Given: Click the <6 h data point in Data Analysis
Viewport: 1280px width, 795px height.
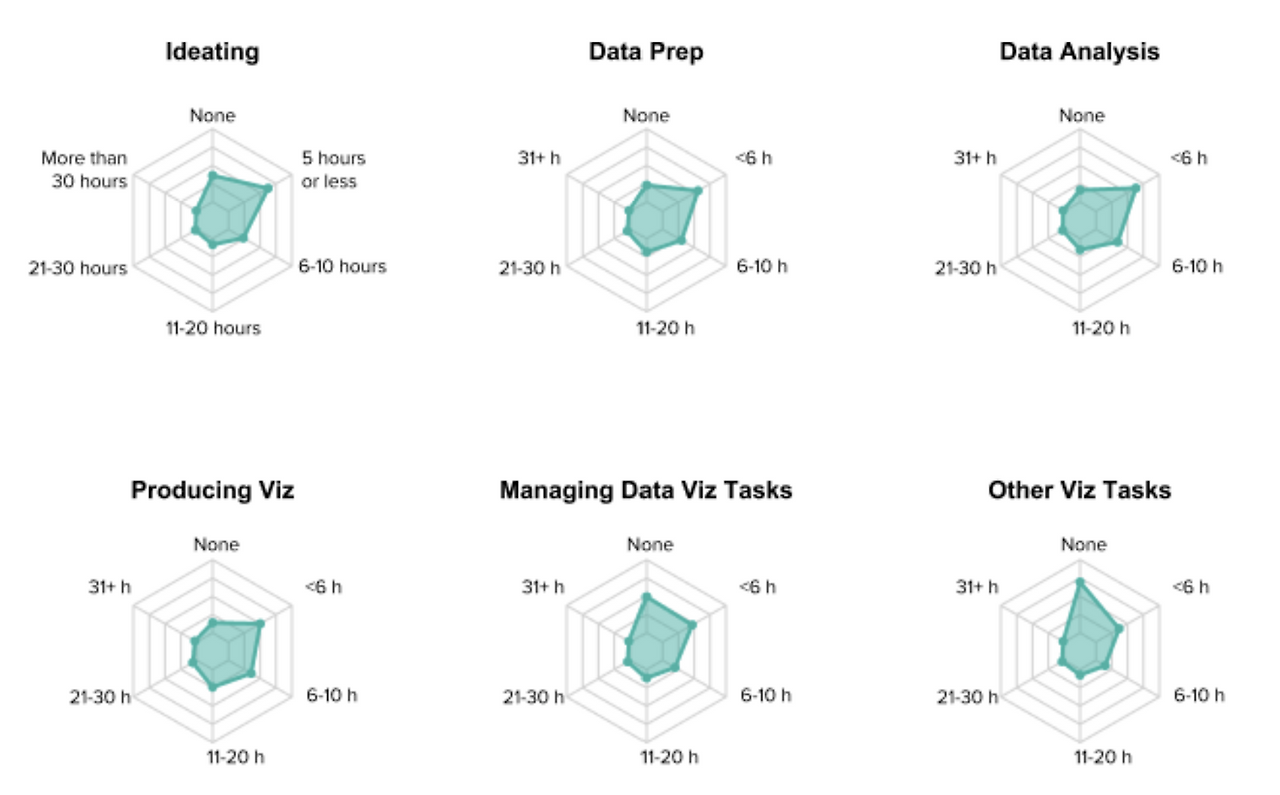Looking at the screenshot, I should (x=1135, y=188).
